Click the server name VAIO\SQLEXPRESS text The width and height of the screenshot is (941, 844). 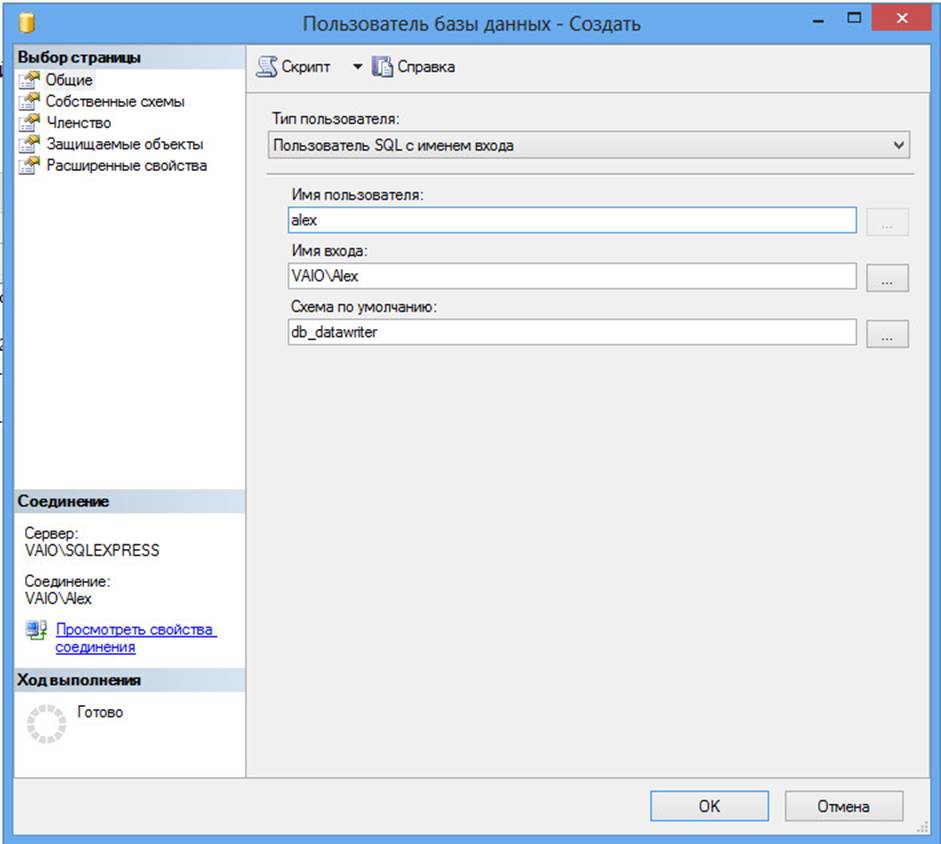coord(92,550)
